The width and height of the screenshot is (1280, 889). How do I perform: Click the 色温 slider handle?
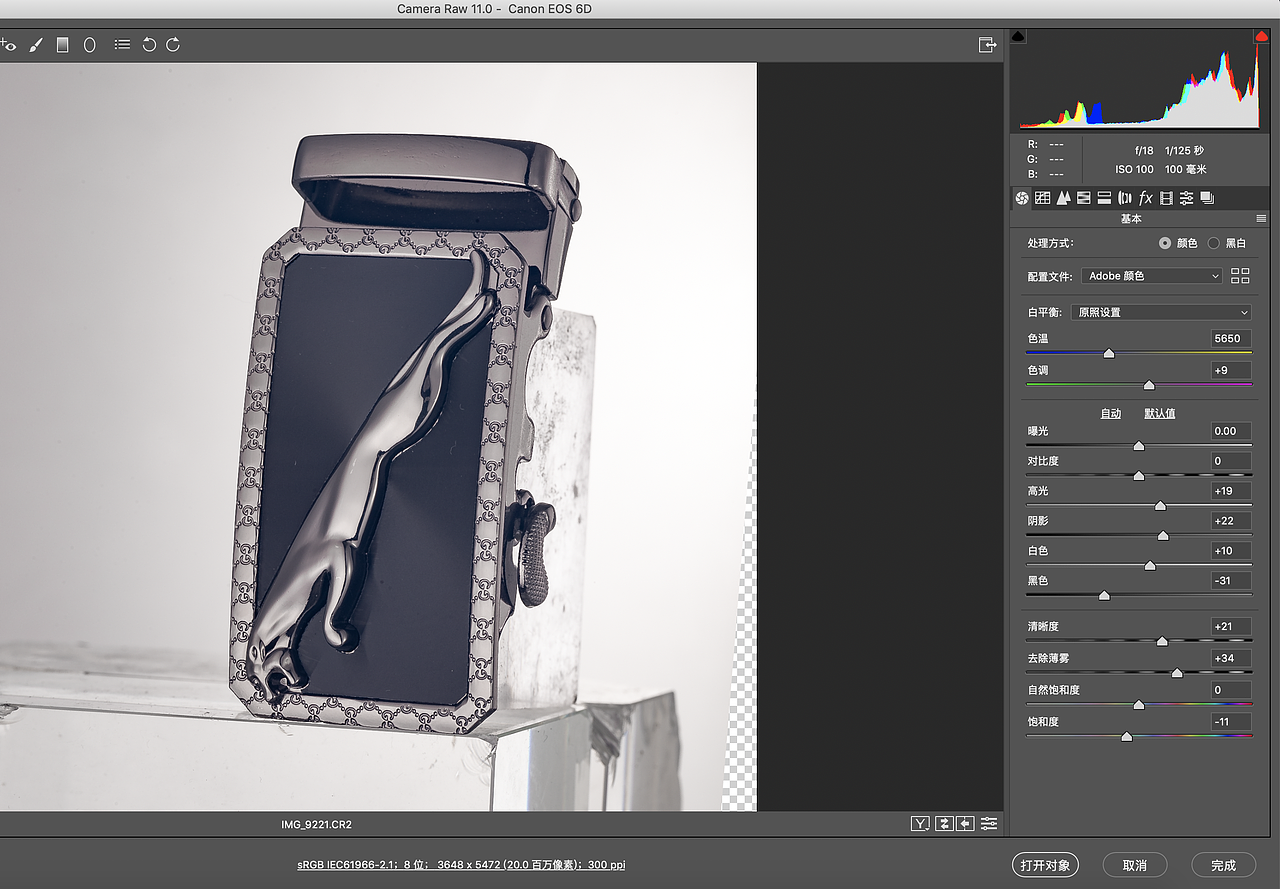[1109, 353]
